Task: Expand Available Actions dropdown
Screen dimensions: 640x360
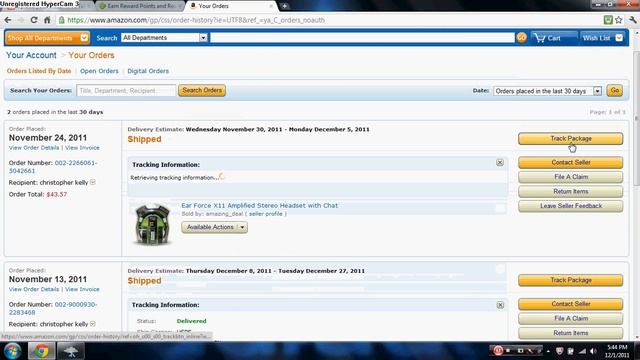Action: (214, 227)
